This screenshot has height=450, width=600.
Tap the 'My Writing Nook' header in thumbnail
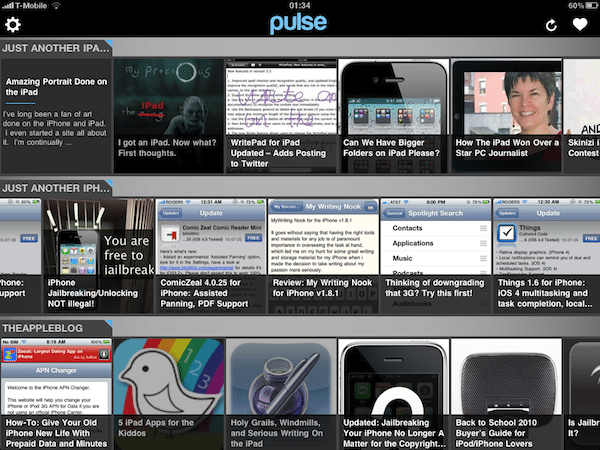333,207
